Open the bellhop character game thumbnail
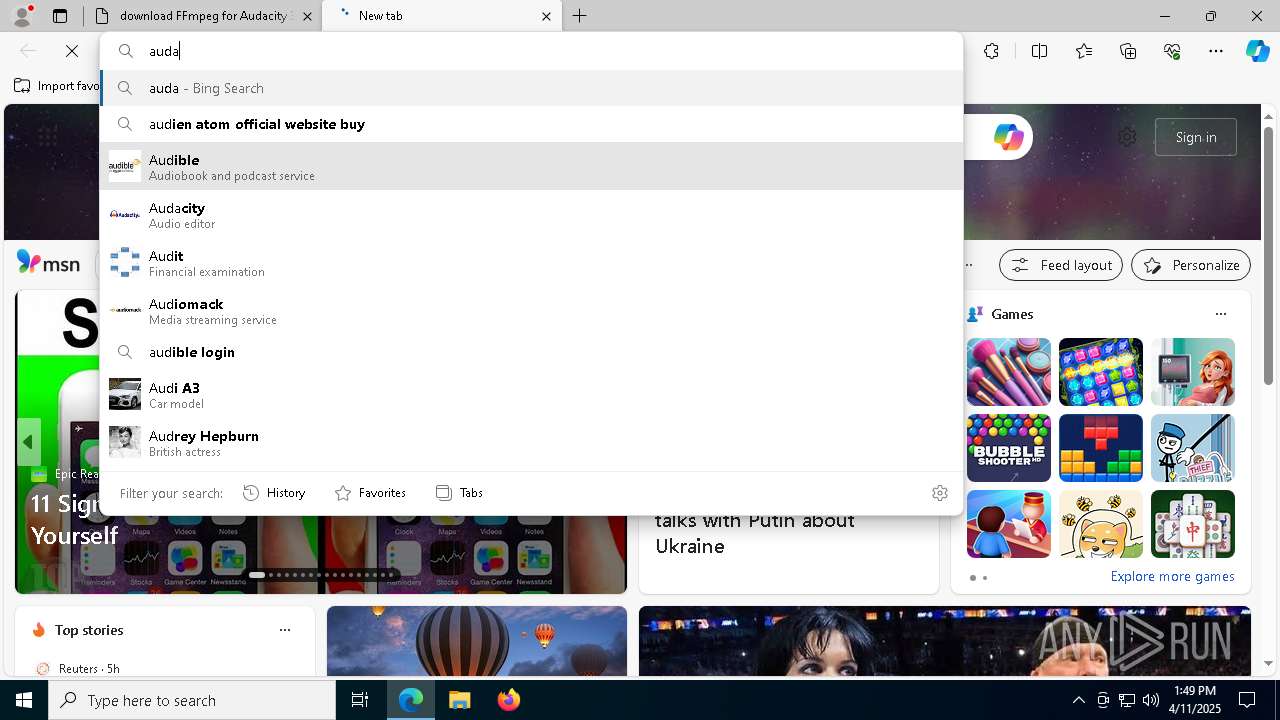1280x720 pixels. 1009,524
